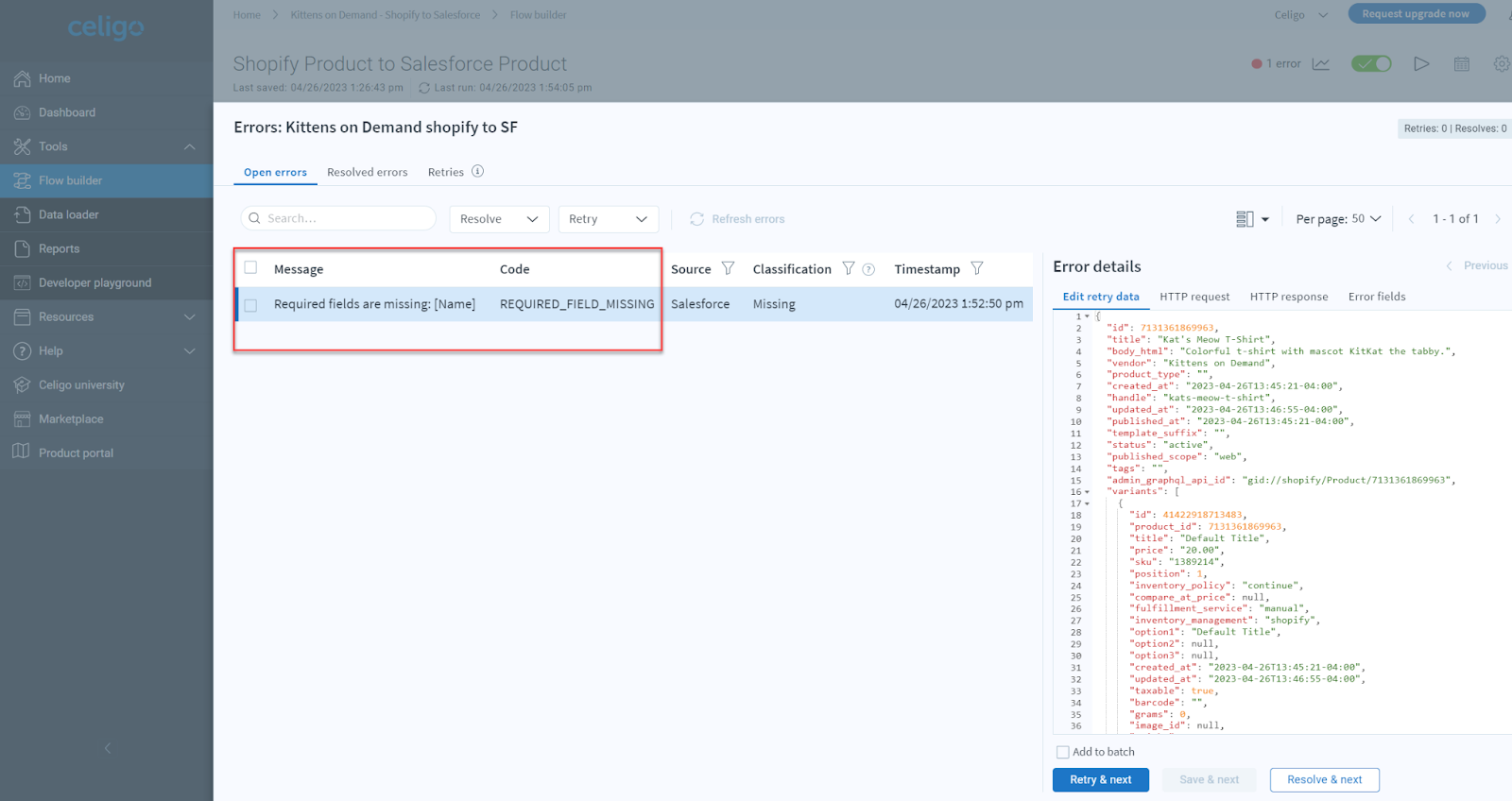Open the HTTP response tab

click(x=1288, y=297)
